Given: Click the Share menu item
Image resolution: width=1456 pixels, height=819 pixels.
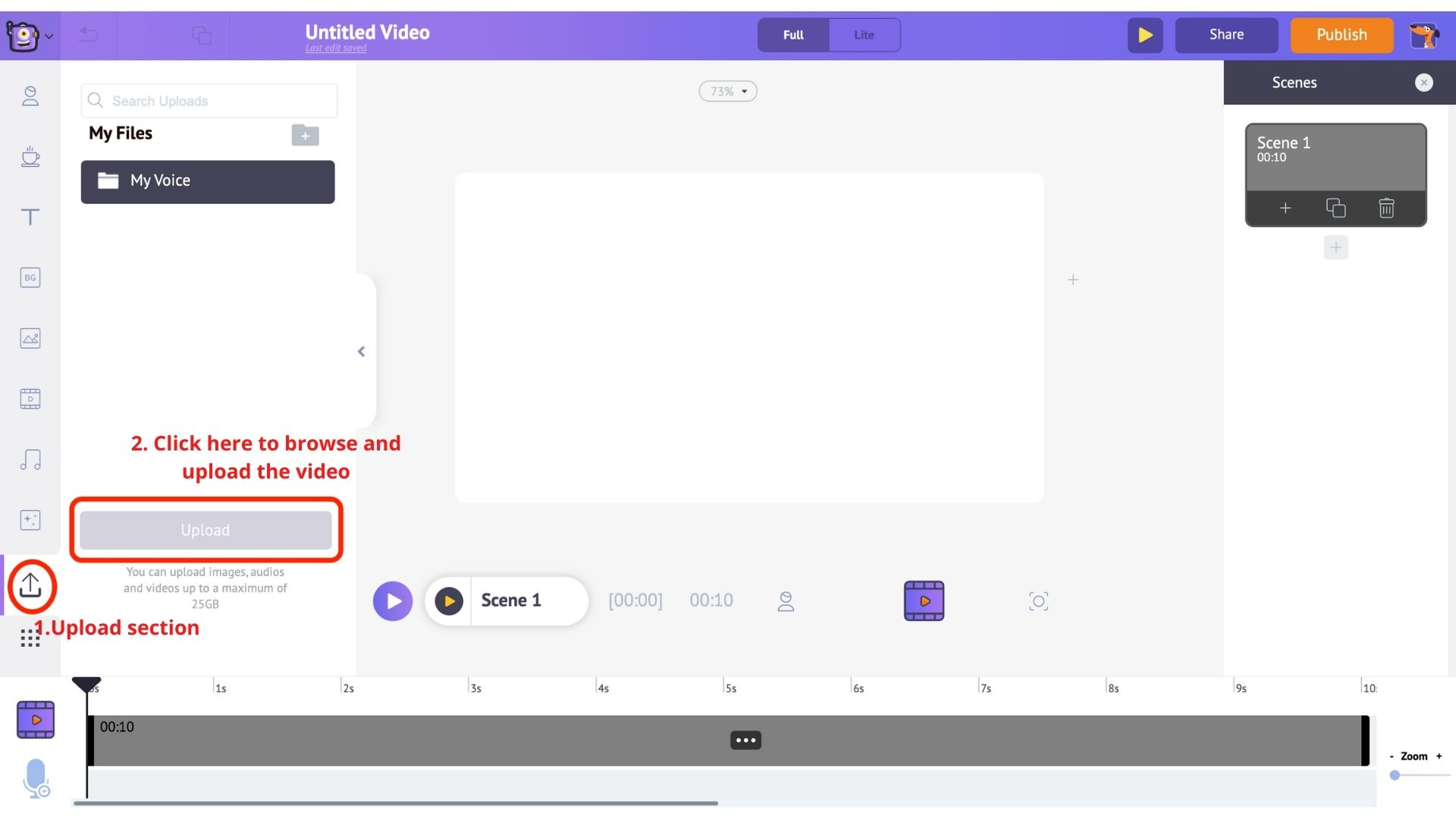Looking at the screenshot, I should point(1226,34).
